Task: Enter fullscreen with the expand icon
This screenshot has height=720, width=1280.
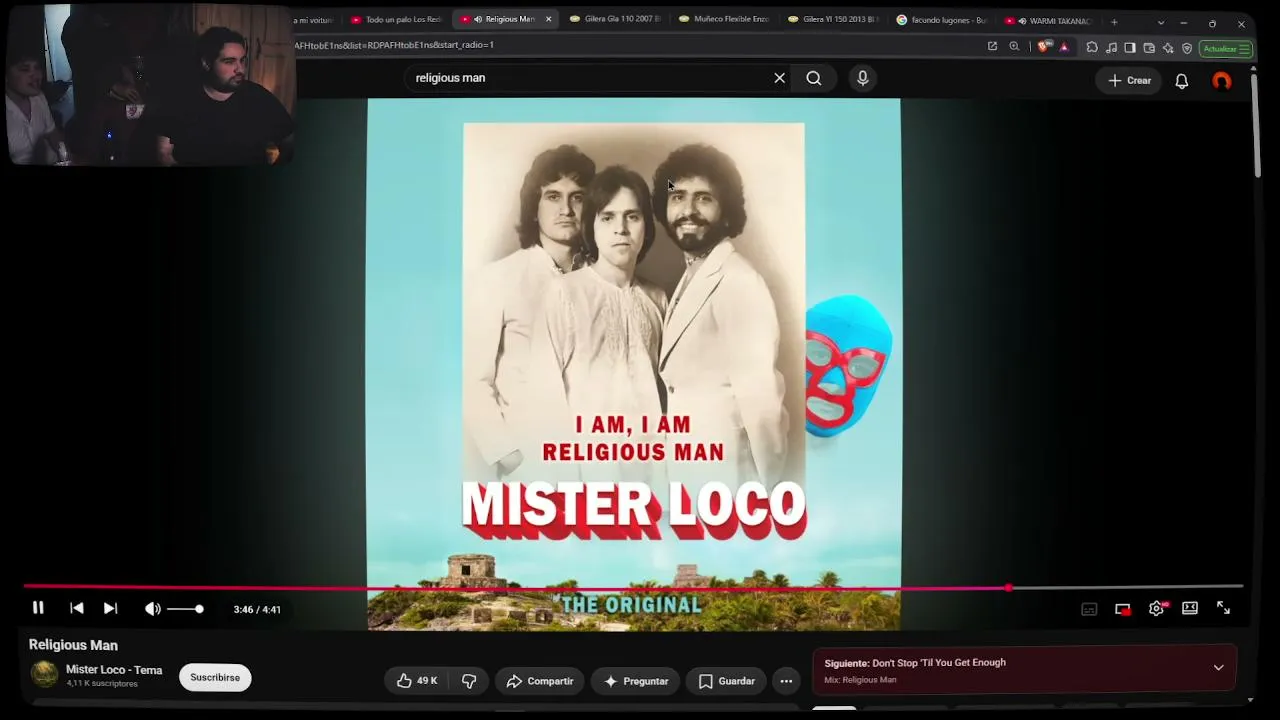Action: click(x=1223, y=608)
